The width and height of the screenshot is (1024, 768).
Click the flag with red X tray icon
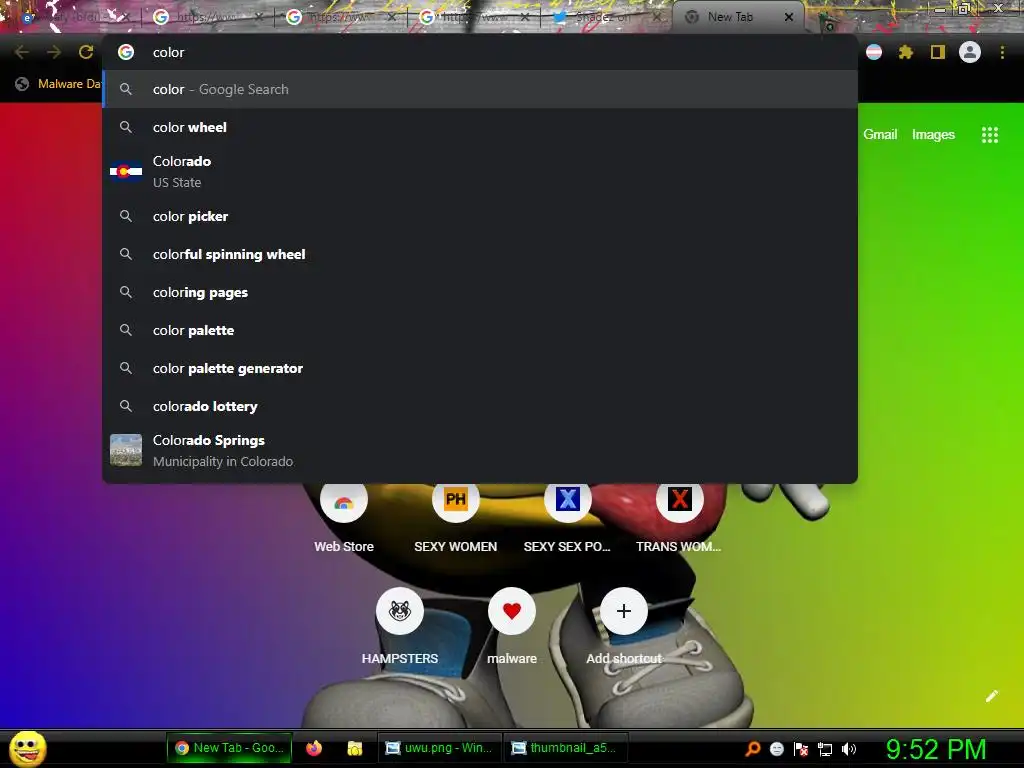801,749
